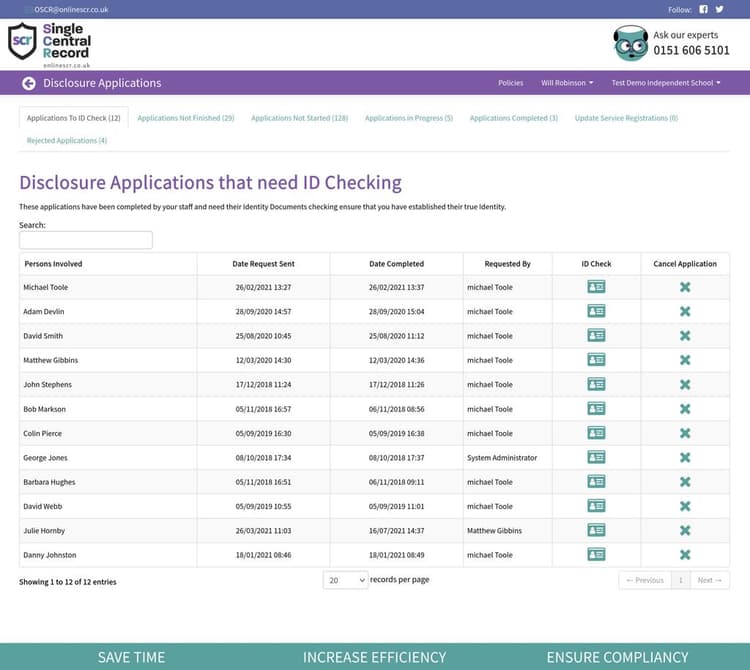Go to Next page of entries

pyautogui.click(x=709, y=580)
